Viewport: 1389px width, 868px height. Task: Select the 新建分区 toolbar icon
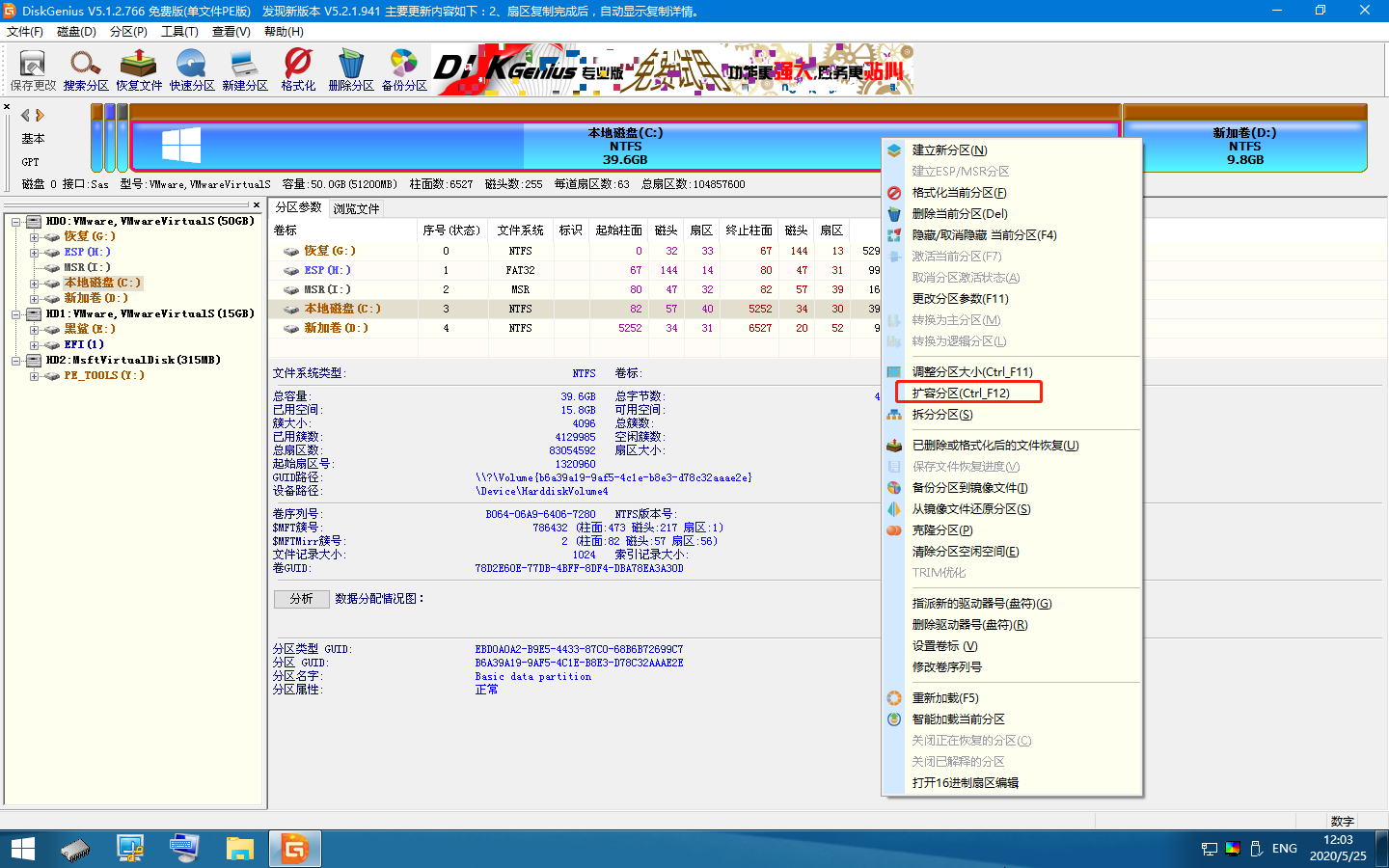tap(244, 69)
